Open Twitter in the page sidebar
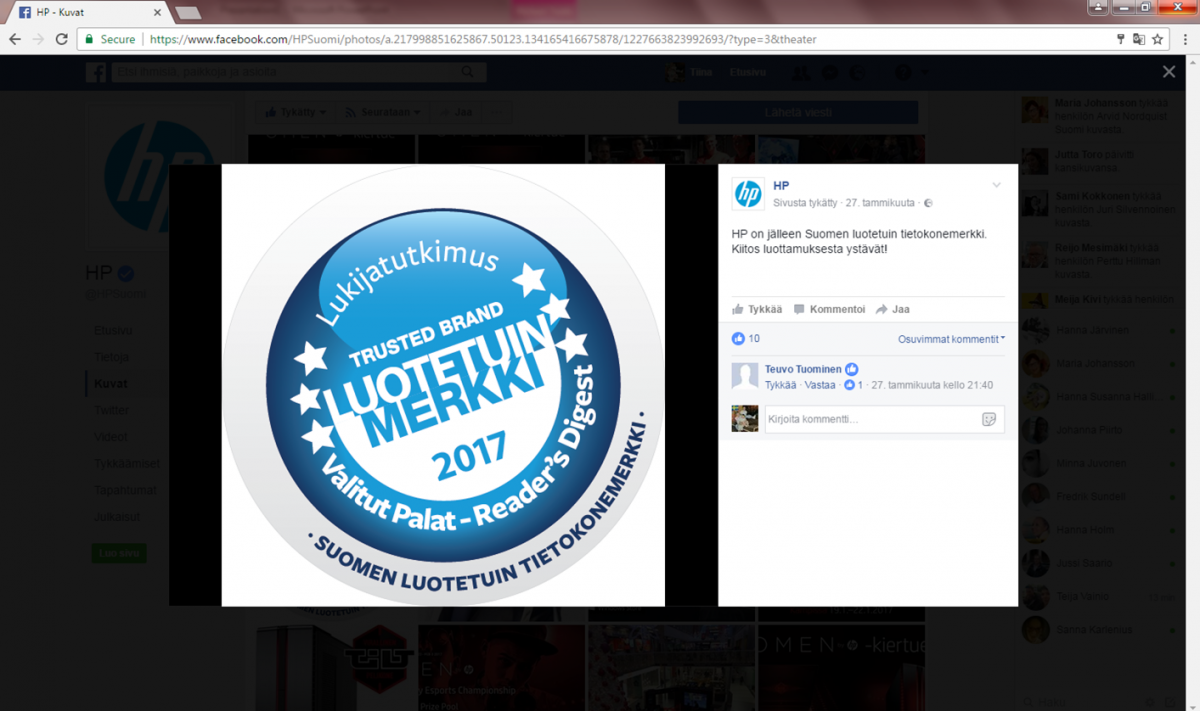This screenshot has height=711, width=1200. pos(111,410)
